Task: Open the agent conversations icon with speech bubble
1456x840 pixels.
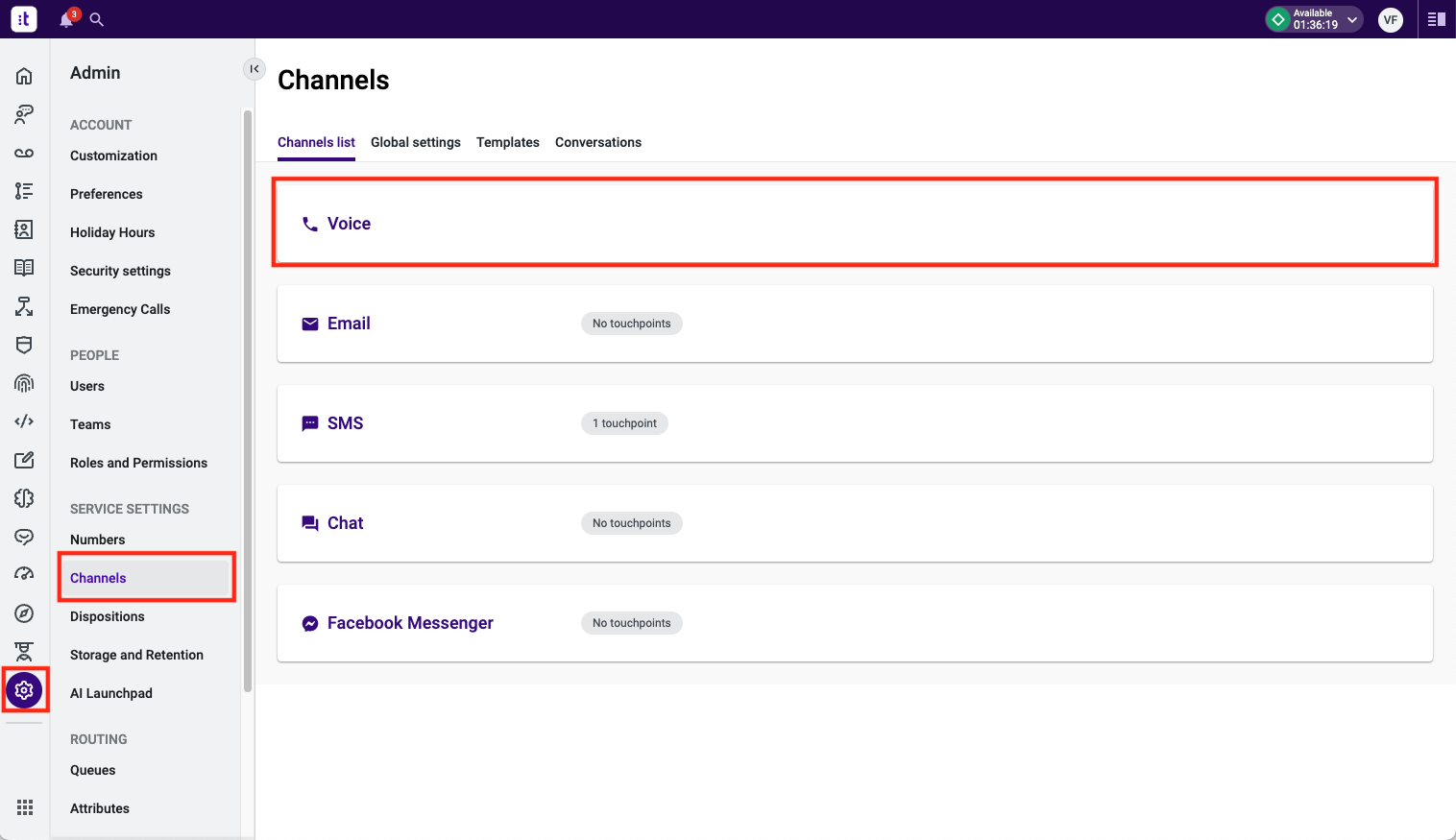Action: pos(24,114)
